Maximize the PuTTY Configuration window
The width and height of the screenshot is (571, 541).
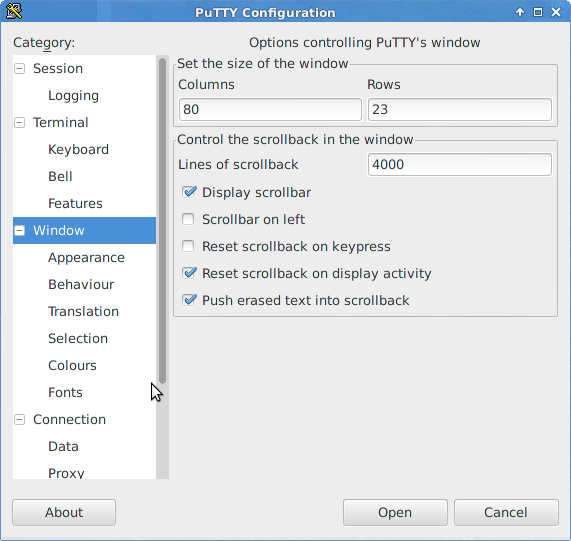pyautogui.click(x=538, y=12)
